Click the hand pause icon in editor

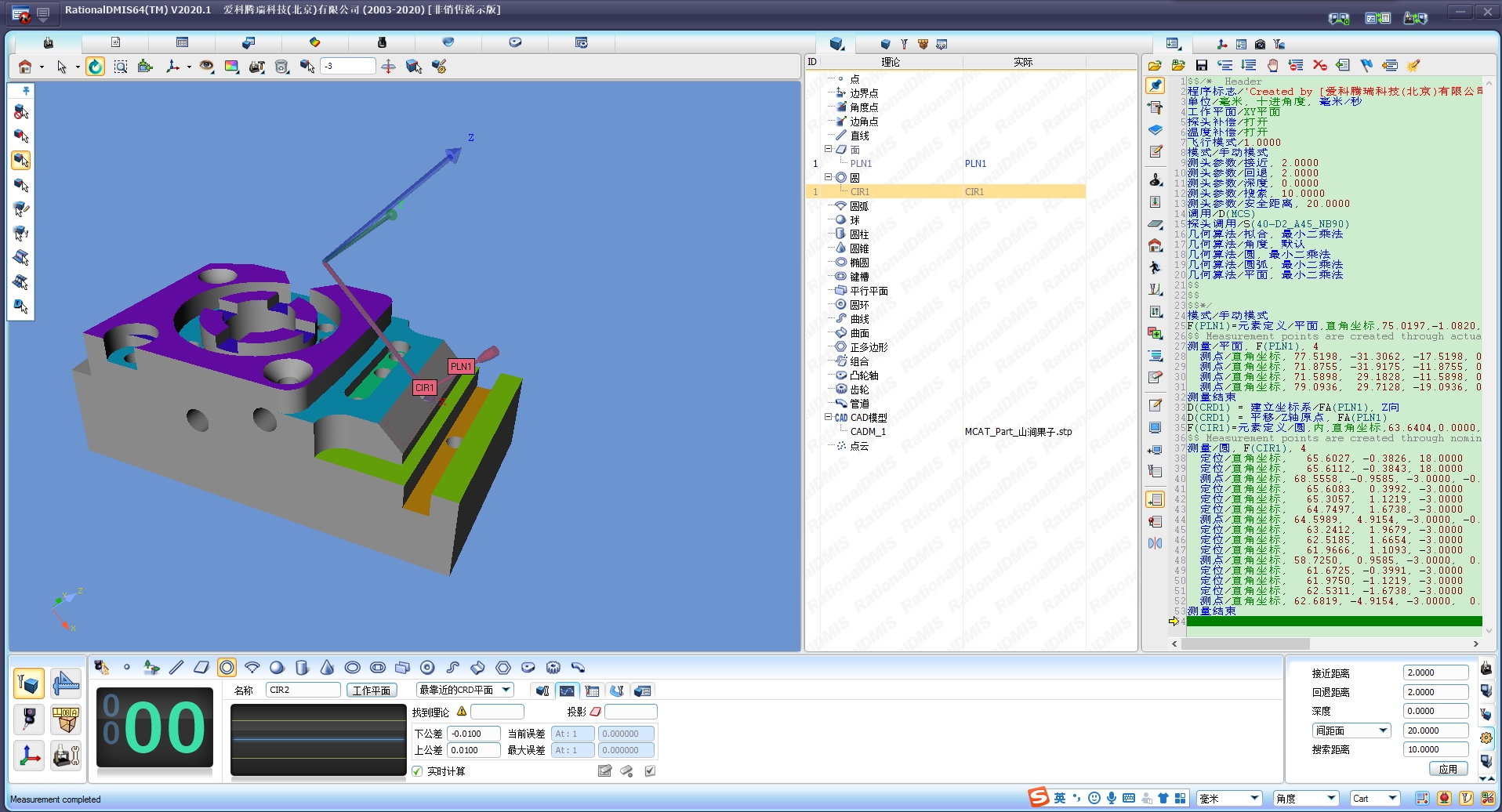click(1272, 65)
